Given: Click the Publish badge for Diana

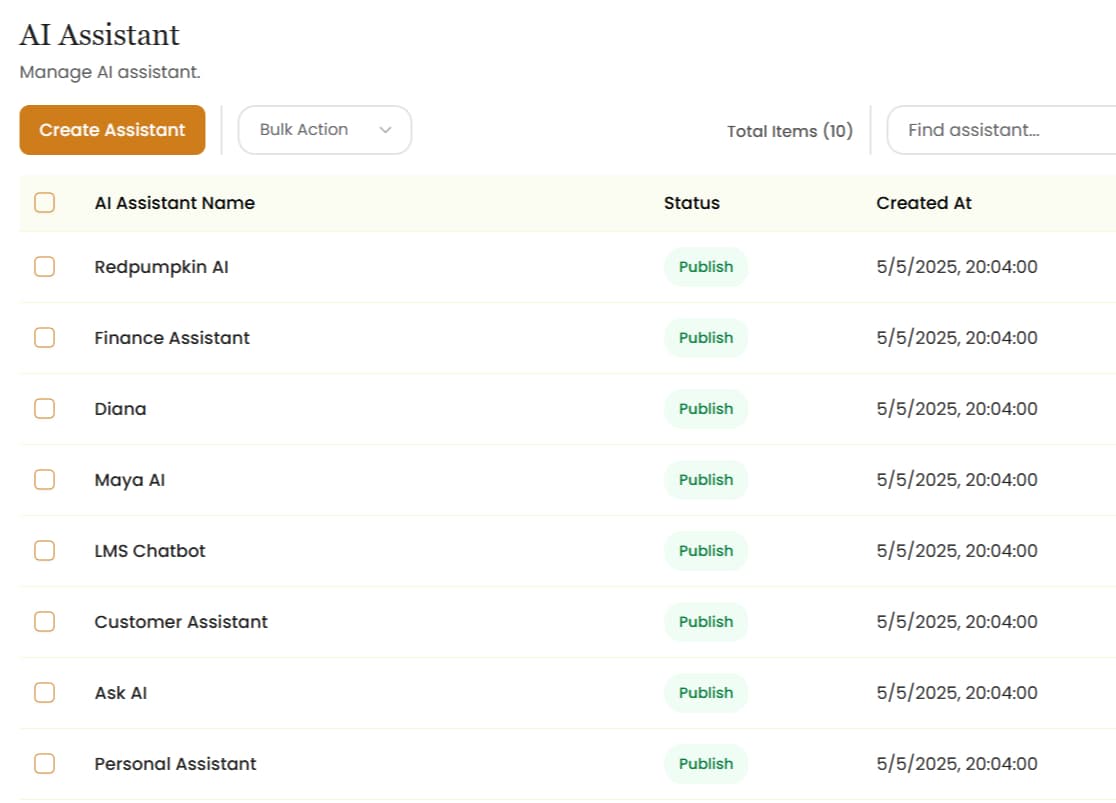Looking at the screenshot, I should pos(705,409).
